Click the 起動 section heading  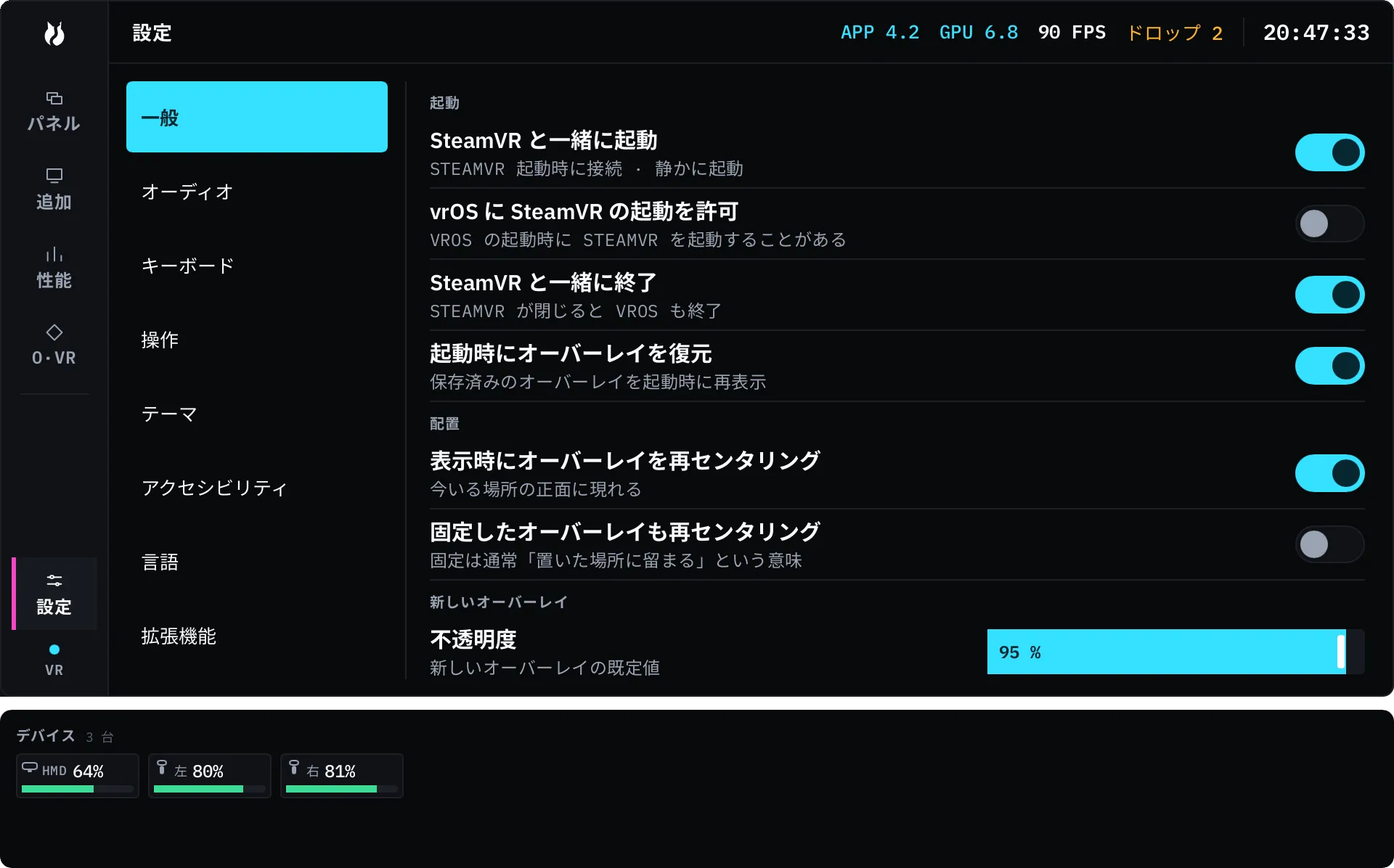click(444, 102)
